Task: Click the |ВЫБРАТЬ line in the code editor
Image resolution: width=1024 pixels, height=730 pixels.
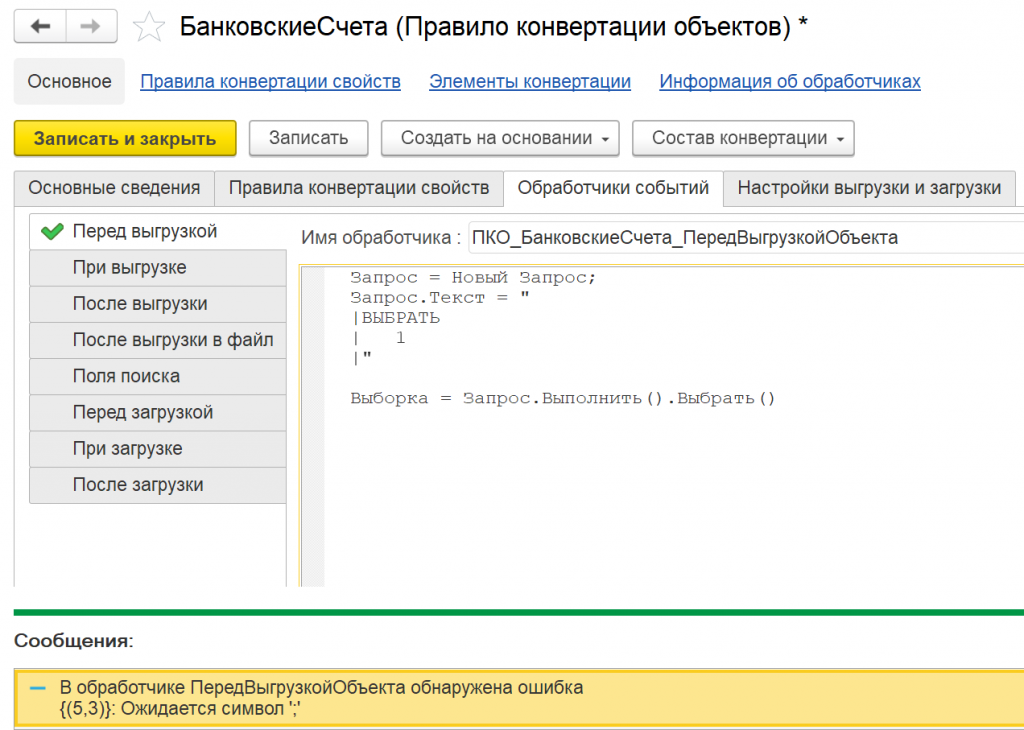Action: point(396,318)
